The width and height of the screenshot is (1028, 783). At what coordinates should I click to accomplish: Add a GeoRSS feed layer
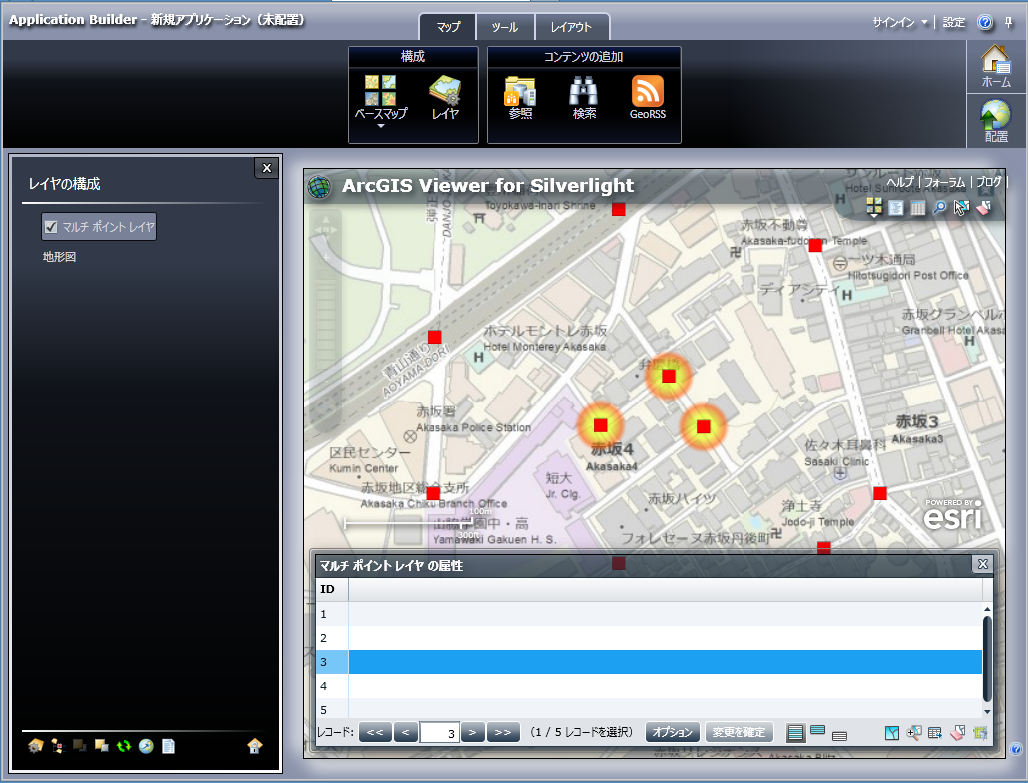tap(648, 98)
